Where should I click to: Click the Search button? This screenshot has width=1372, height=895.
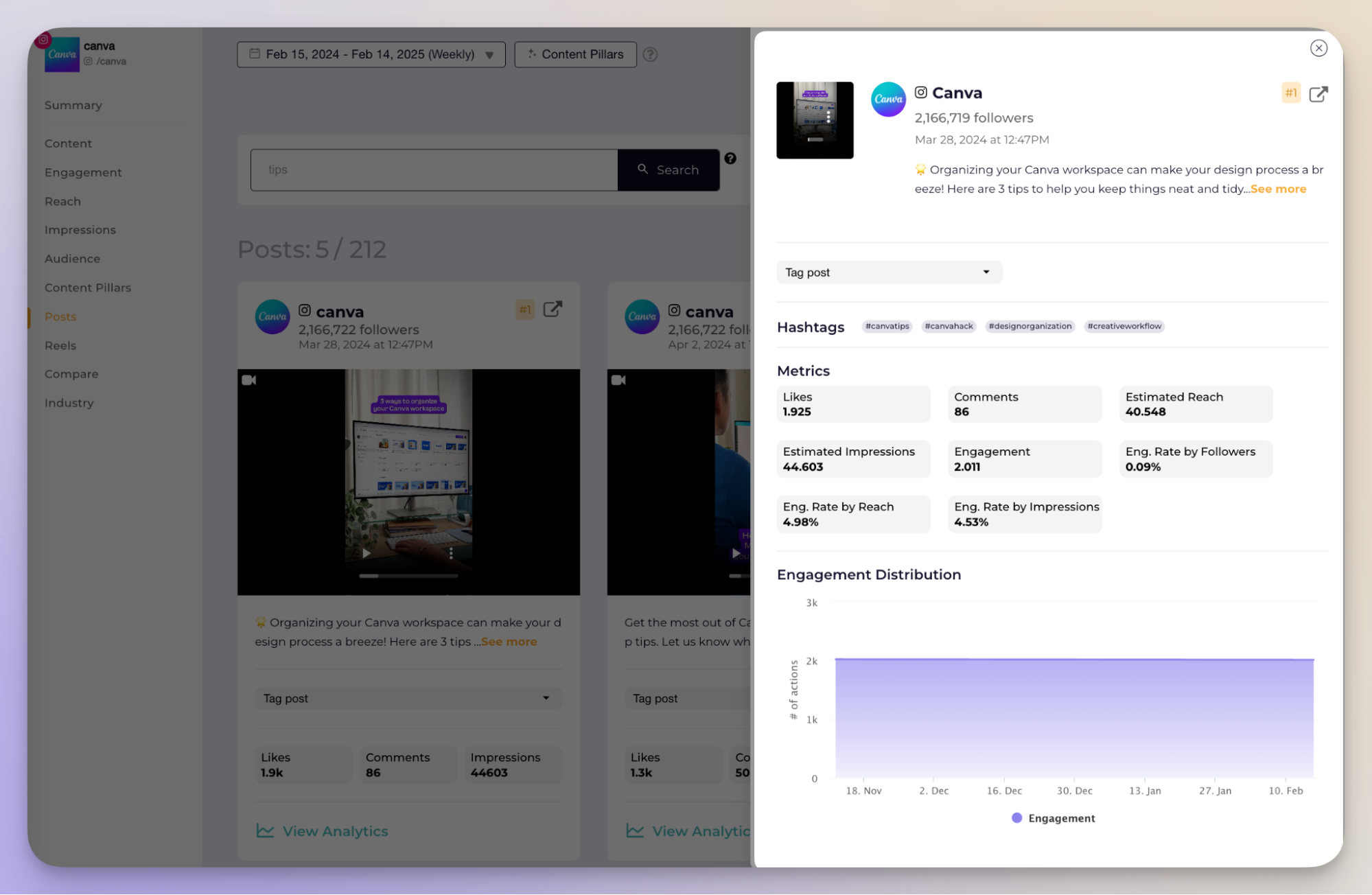(x=668, y=170)
